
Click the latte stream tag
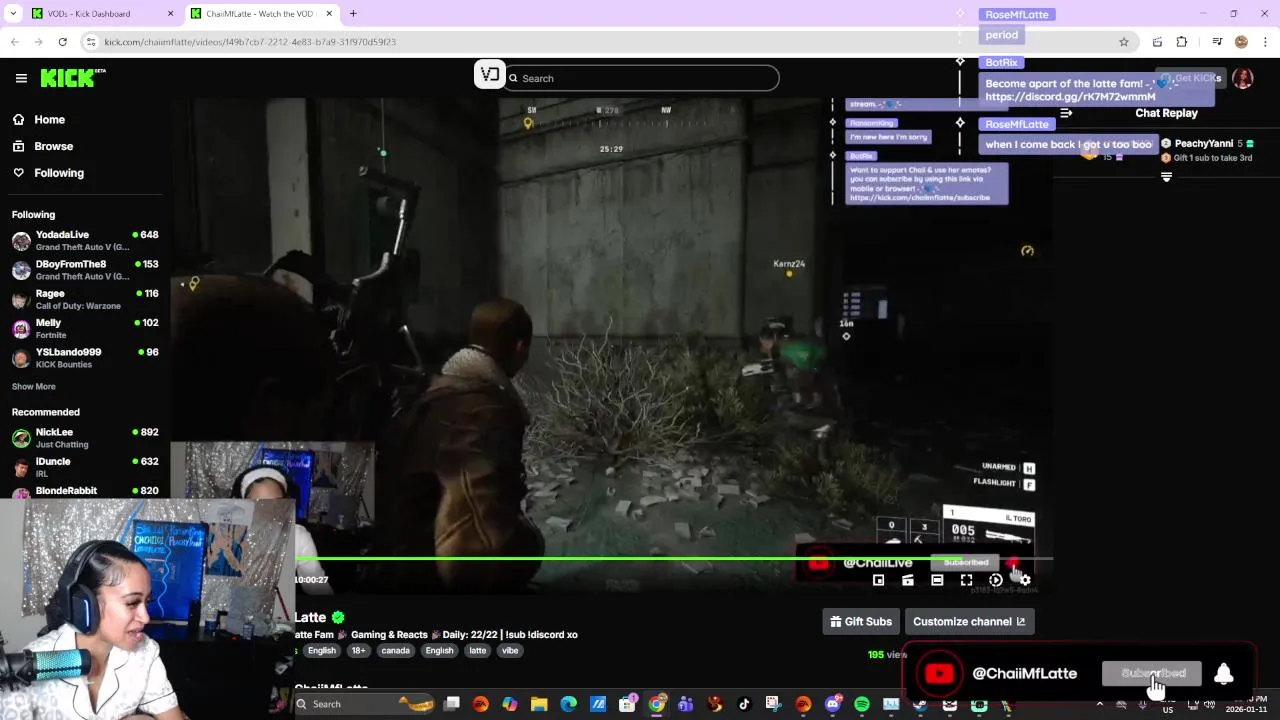(477, 651)
